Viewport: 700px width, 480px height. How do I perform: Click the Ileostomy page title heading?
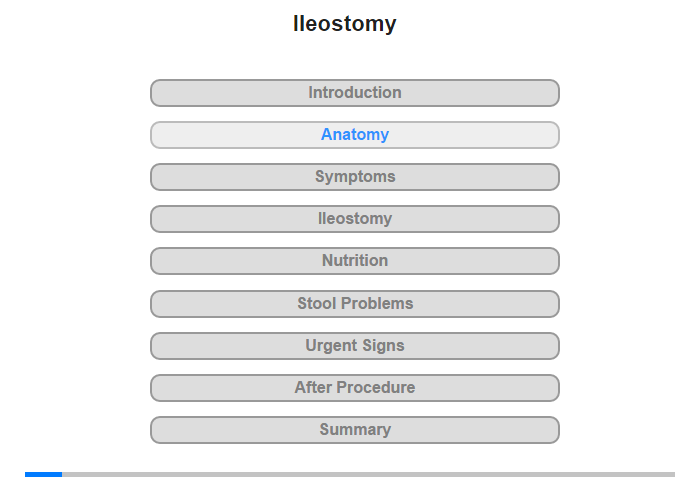coord(345,24)
